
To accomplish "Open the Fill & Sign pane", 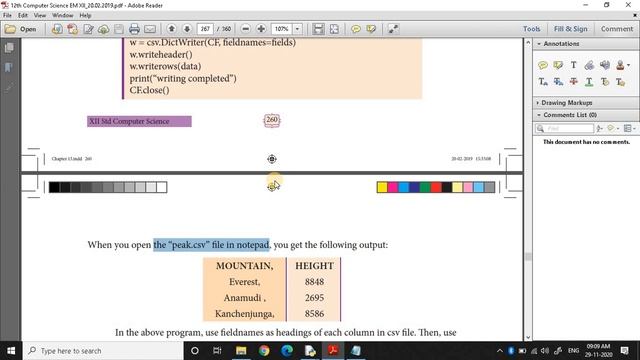I will click(570, 29).
